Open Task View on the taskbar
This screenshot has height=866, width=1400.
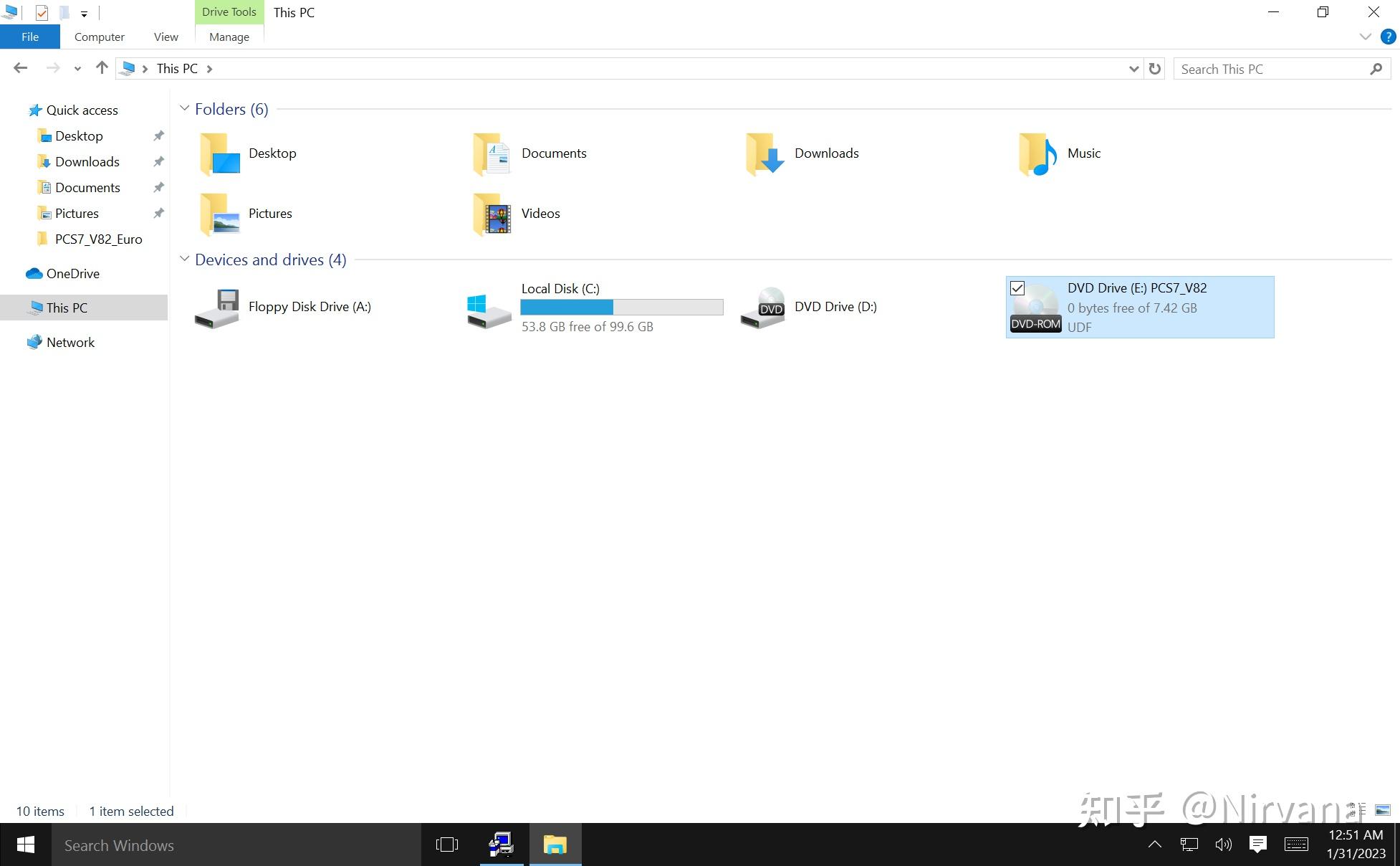click(x=446, y=844)
